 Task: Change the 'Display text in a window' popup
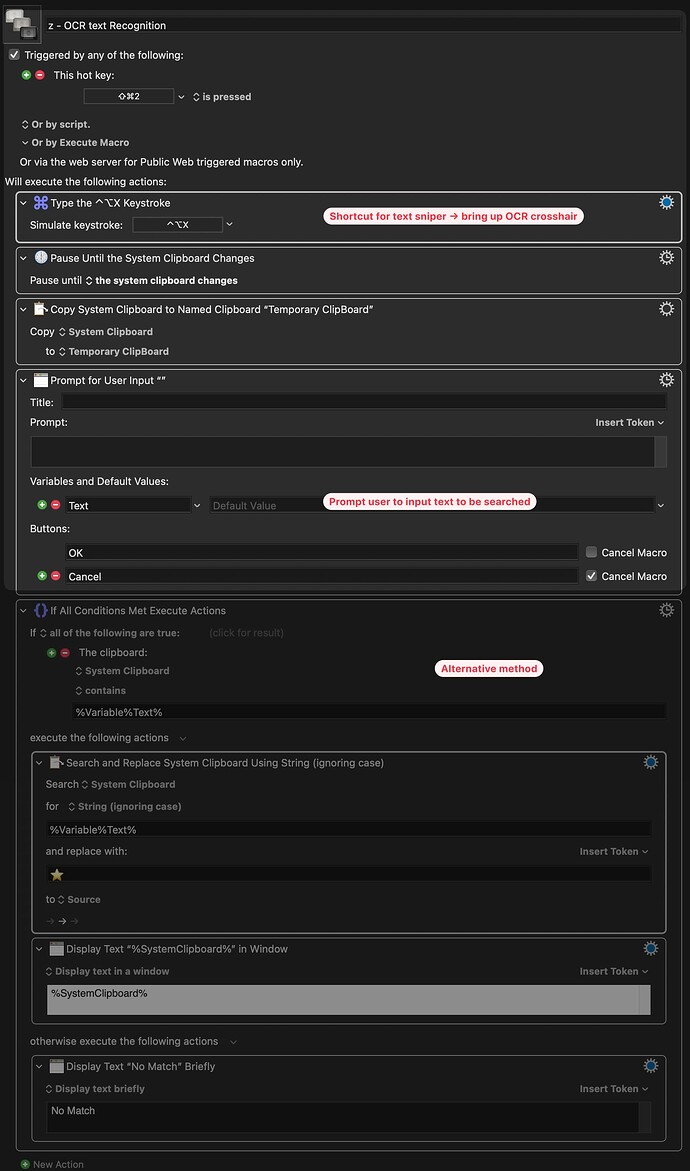tap(108, 972)
